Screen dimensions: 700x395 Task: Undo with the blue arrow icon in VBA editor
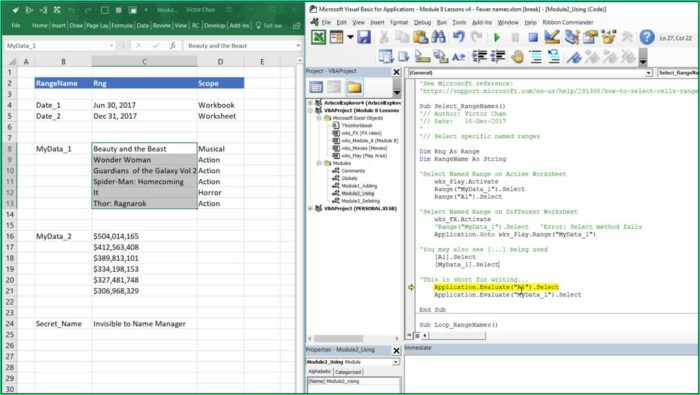pyautogui.click(x=458, y=37)
